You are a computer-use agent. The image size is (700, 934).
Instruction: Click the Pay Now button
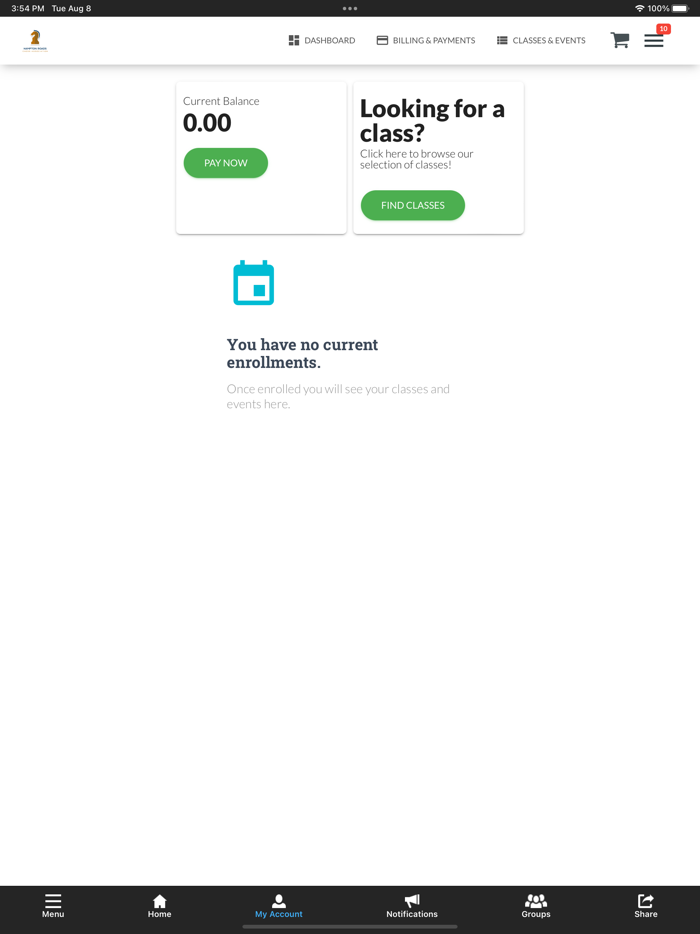(226, 163)
